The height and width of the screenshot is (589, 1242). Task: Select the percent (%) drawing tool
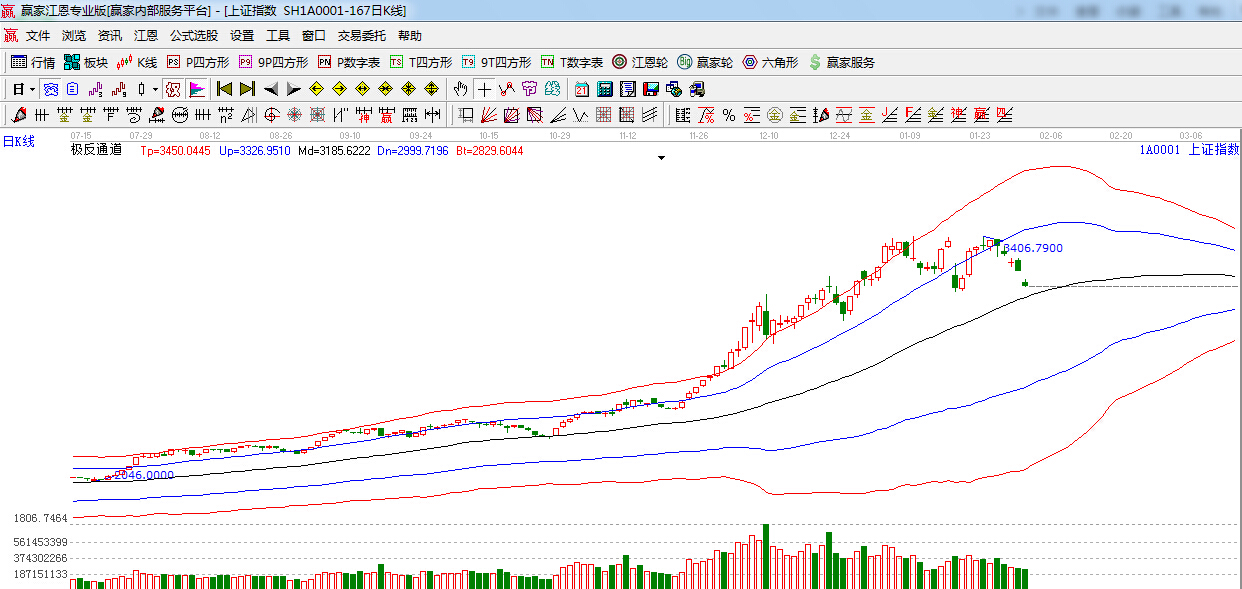(728, 115)
